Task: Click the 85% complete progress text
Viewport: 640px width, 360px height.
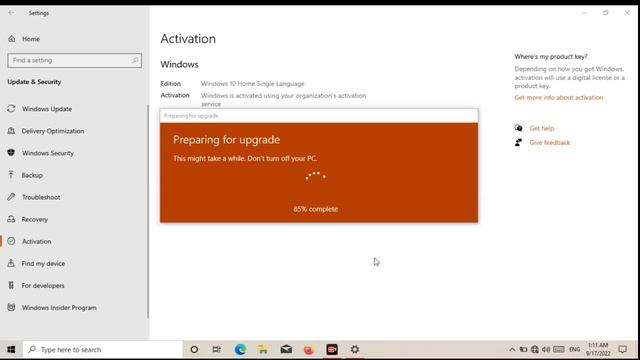Action: [x=316, y=209]
